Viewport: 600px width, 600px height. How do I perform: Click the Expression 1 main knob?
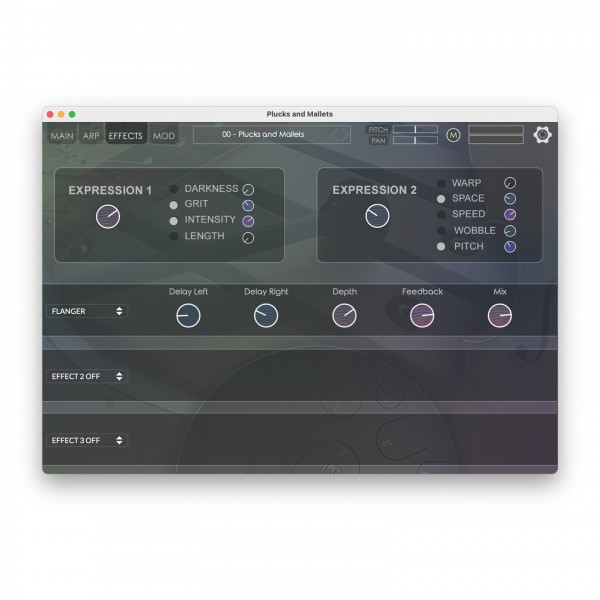(x=108, y=217)
